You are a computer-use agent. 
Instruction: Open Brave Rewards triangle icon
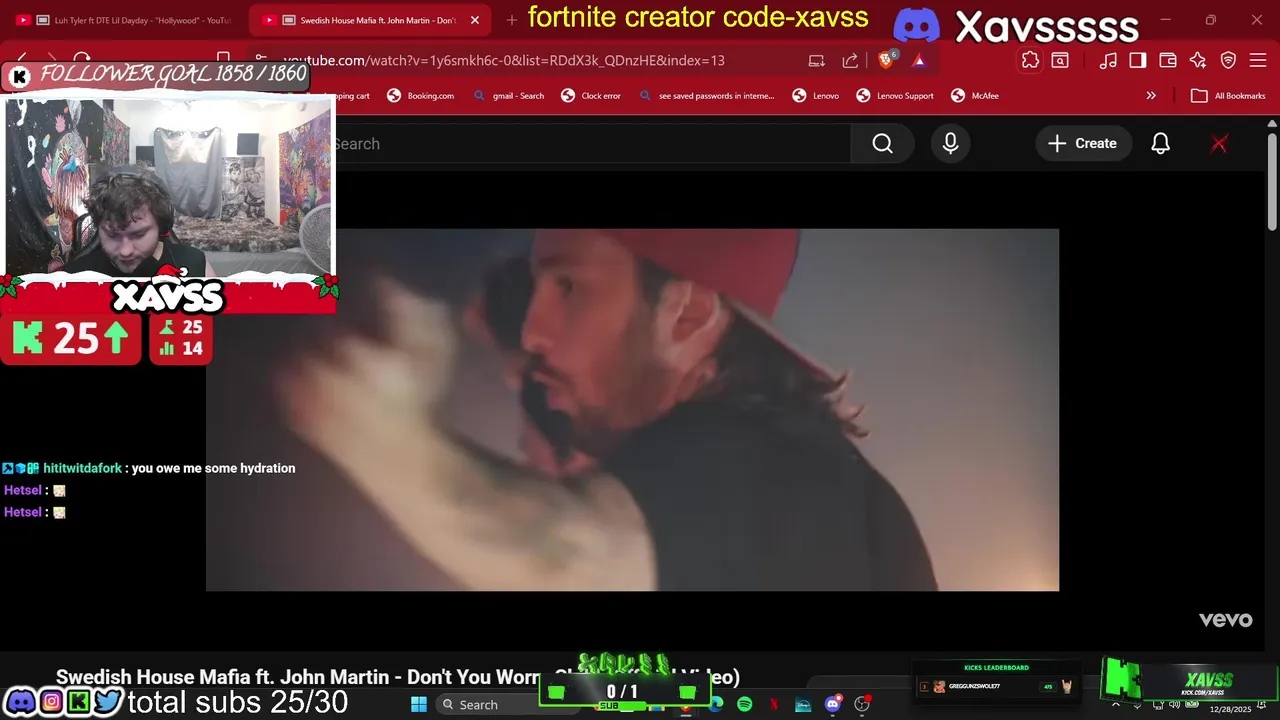(919, 60)
